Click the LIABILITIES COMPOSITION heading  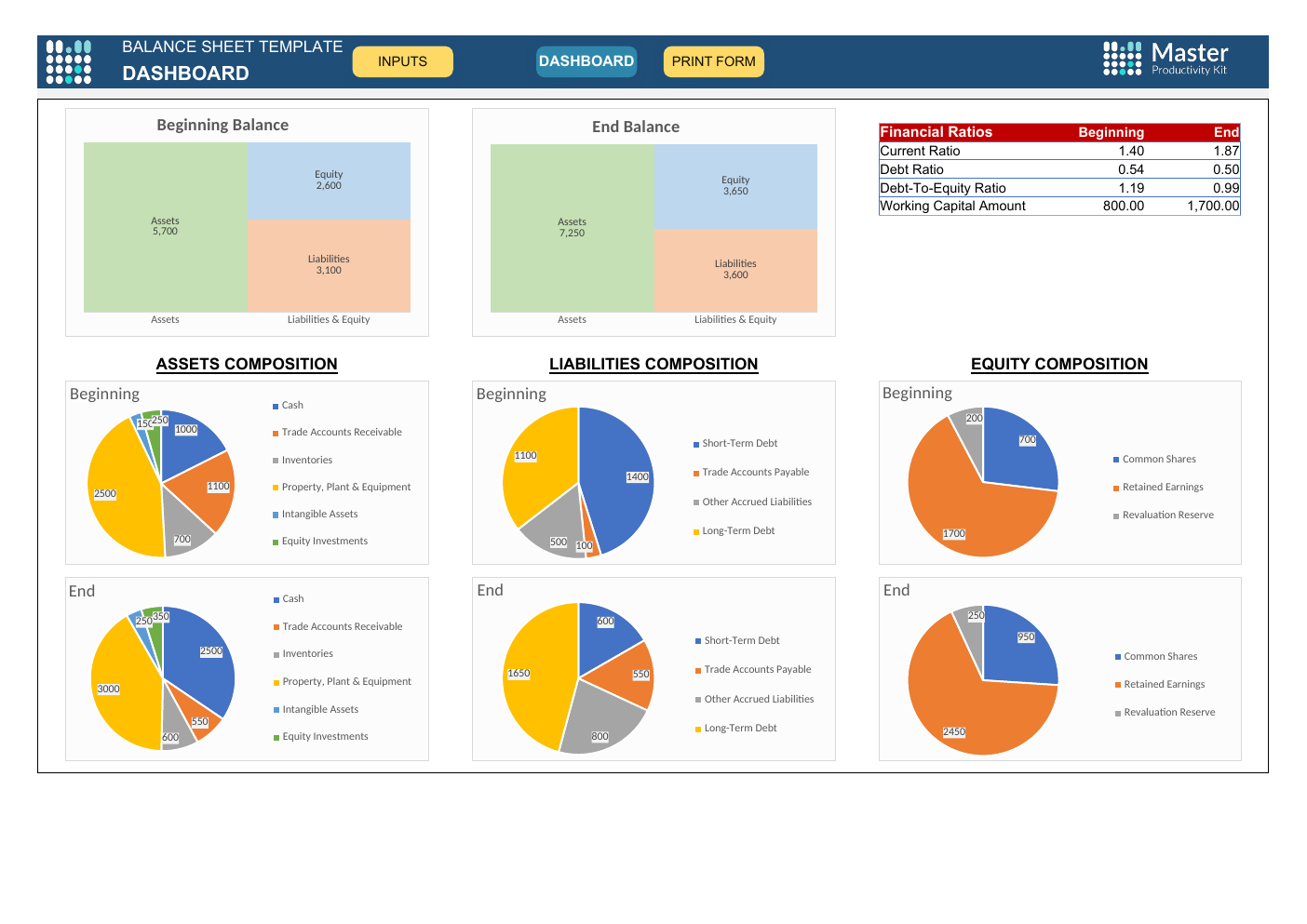[x=653, y=364]
